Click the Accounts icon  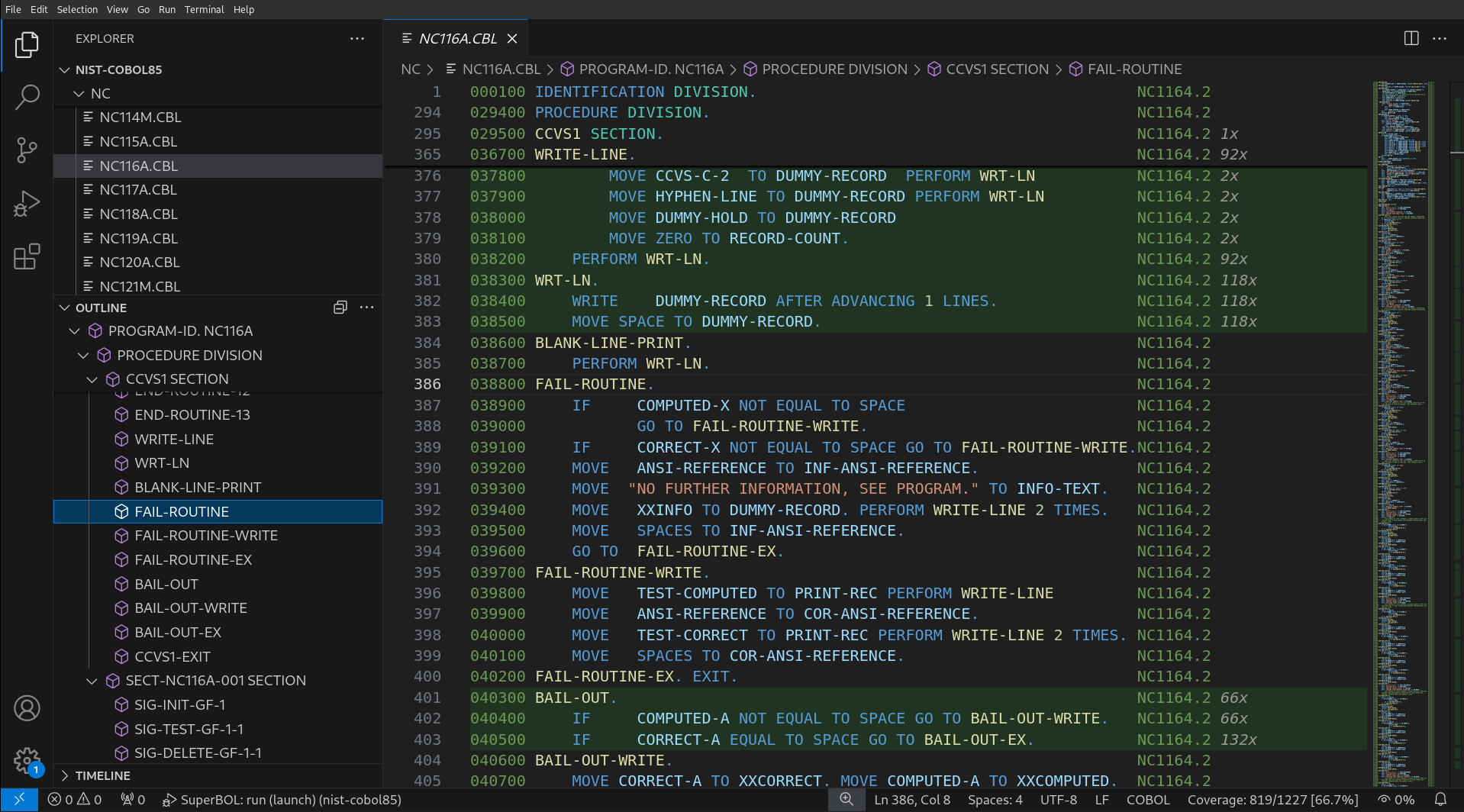pyautogui.click(x=27, y=708)
